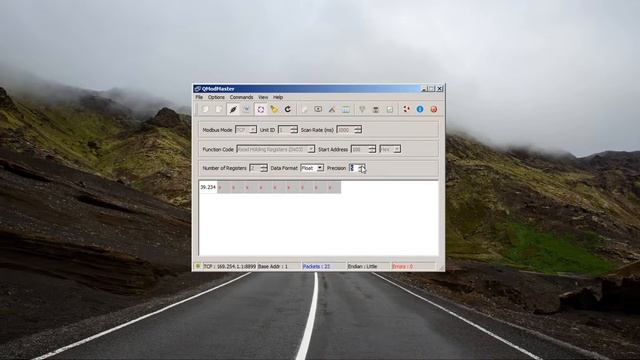Click the Scan Rate (ms) spin box
Image resolution: width=640 pixels, height=360 pixels.
[349, 130]
